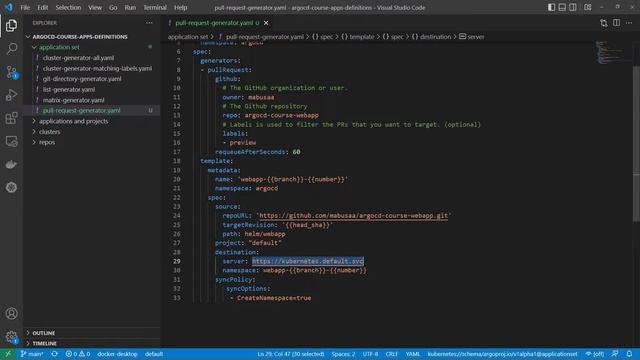This screenshot has height=360, width=640.
Task: Open Explorer views and more actions menu
Action: pyautogui.click(x=149, y=23)
